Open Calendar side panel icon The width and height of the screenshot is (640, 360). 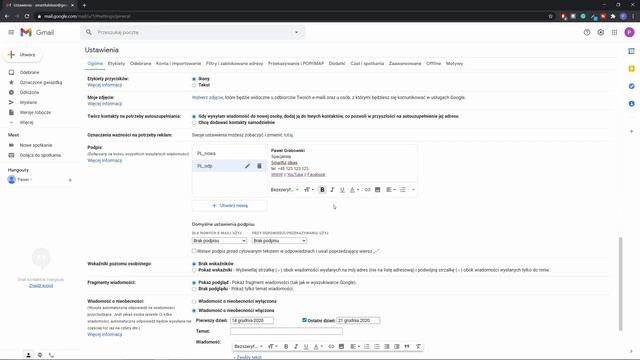click(631, 51)
